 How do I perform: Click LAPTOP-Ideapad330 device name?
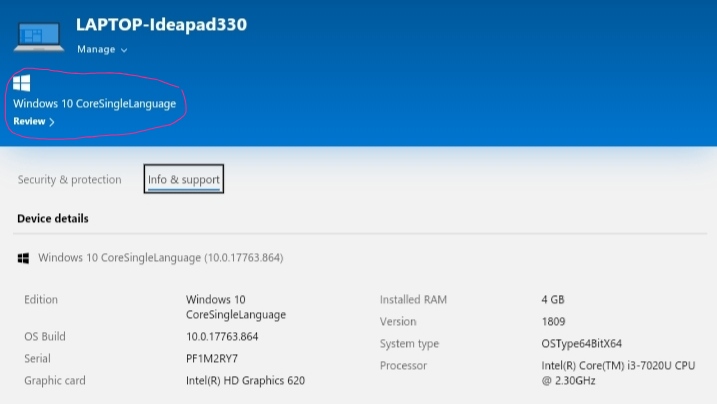click(x=161, y=24)
